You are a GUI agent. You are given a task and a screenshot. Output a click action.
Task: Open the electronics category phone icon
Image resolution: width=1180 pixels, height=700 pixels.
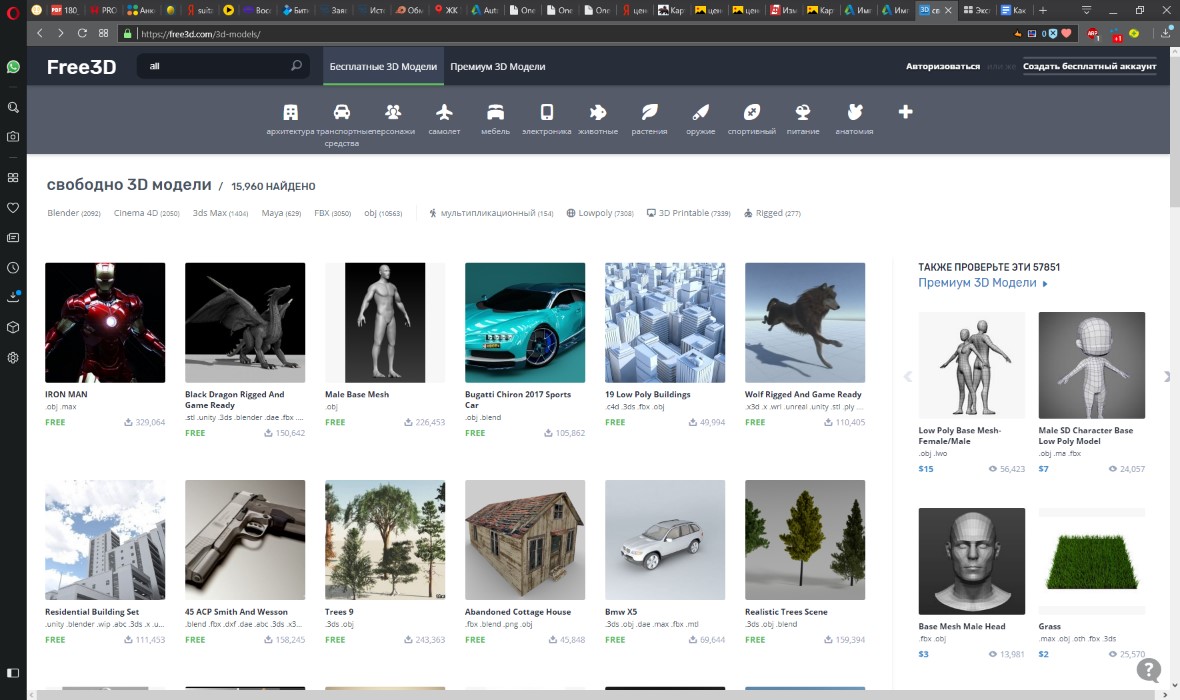pyautogui.click(x=547, y=112)
